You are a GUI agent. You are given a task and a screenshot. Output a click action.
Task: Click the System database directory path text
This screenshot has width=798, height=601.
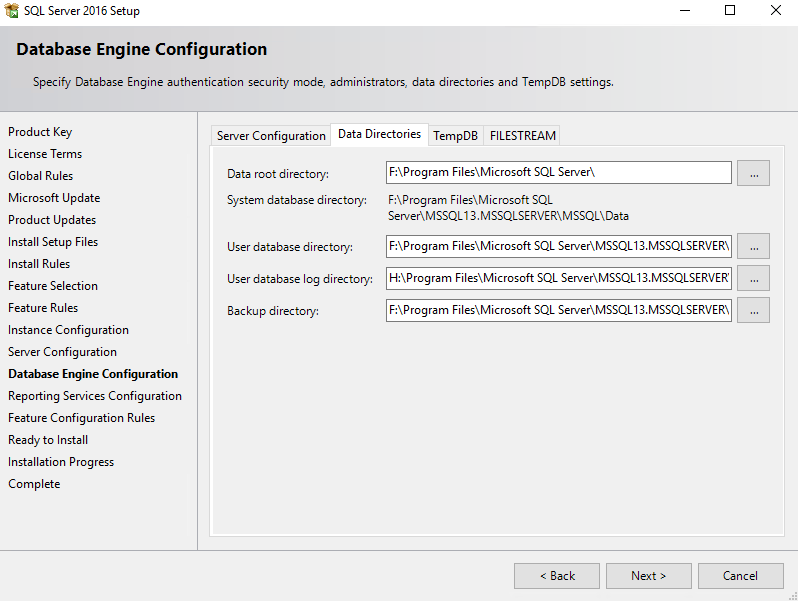[508, 208]
